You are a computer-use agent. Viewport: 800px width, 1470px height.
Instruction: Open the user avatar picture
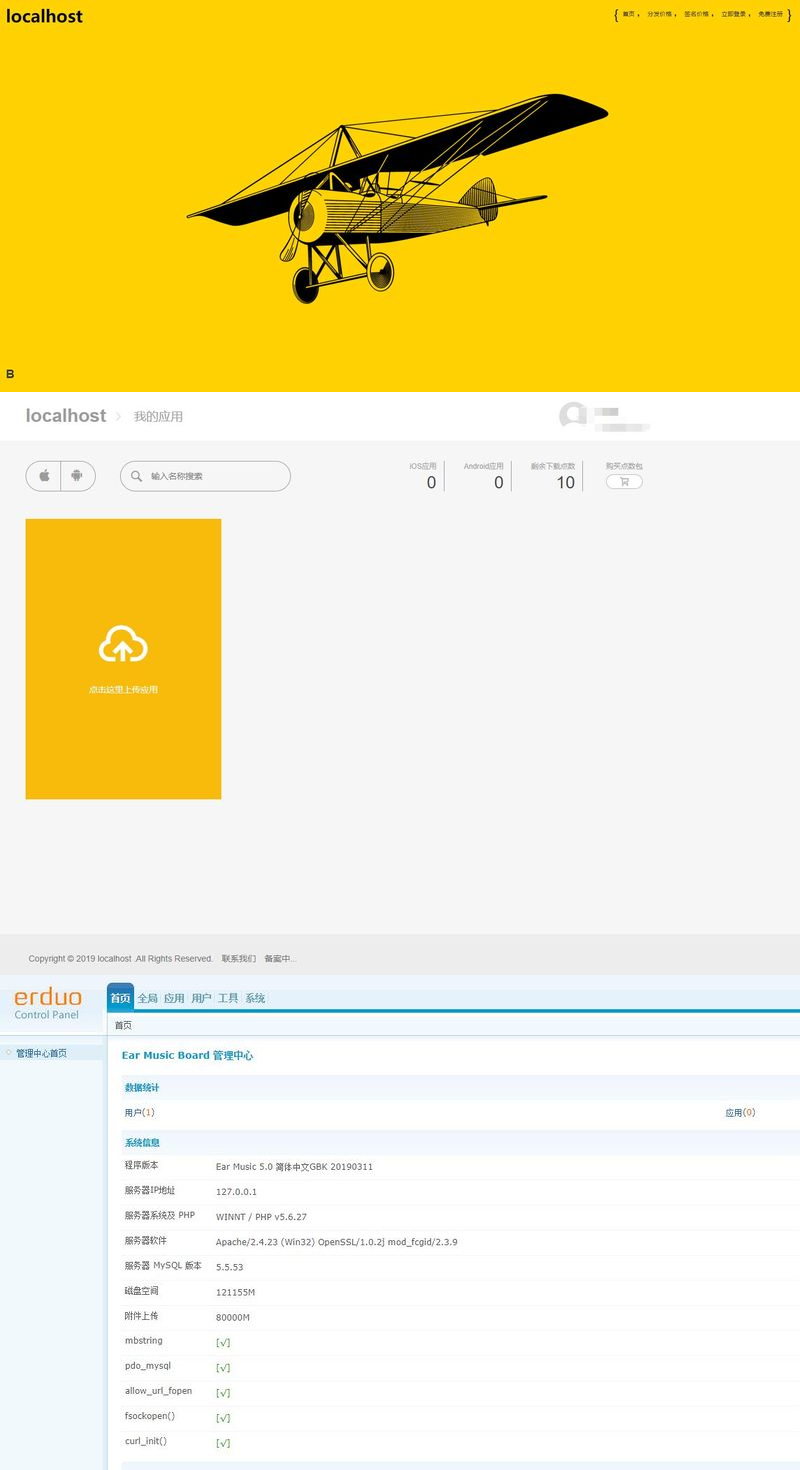click(573, 415)
